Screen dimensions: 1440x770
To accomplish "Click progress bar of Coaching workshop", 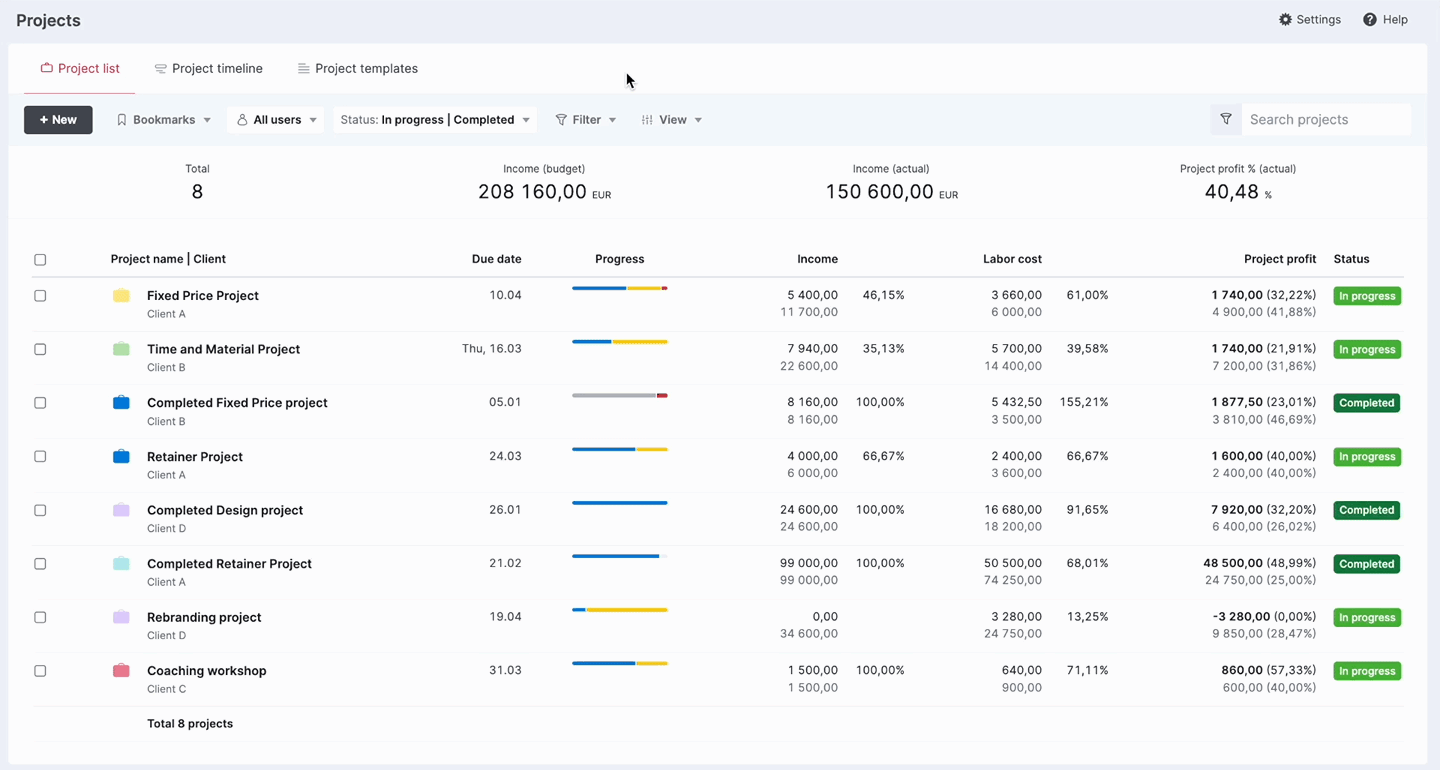I will click(620, 663).
